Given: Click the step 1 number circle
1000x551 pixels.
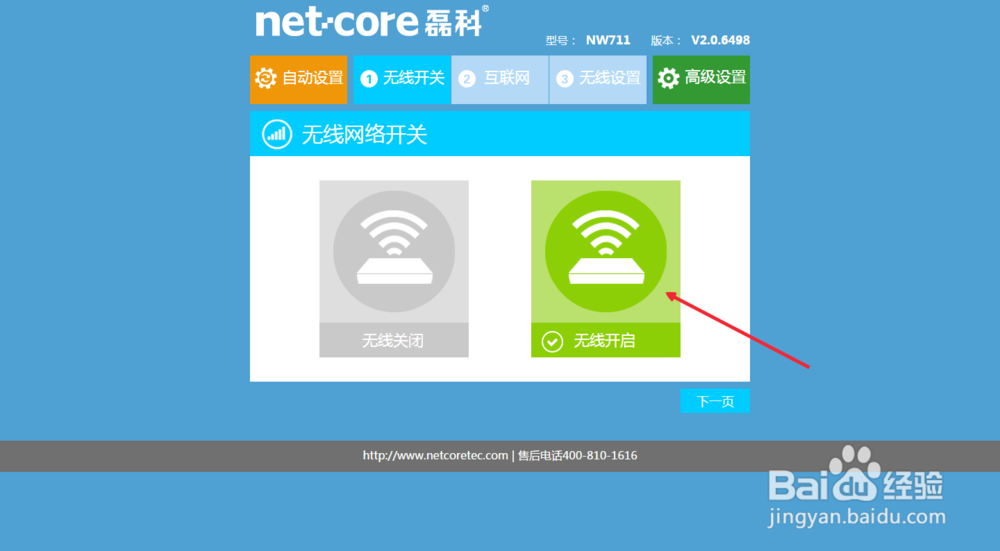Looking at the screenshot, I should [369, 79].
